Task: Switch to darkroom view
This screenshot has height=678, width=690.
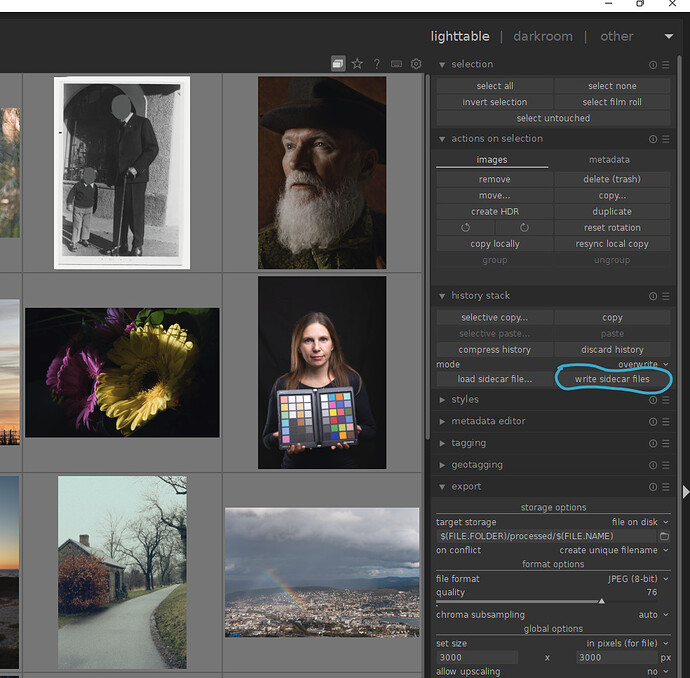Action: click(x=543, y=36)
